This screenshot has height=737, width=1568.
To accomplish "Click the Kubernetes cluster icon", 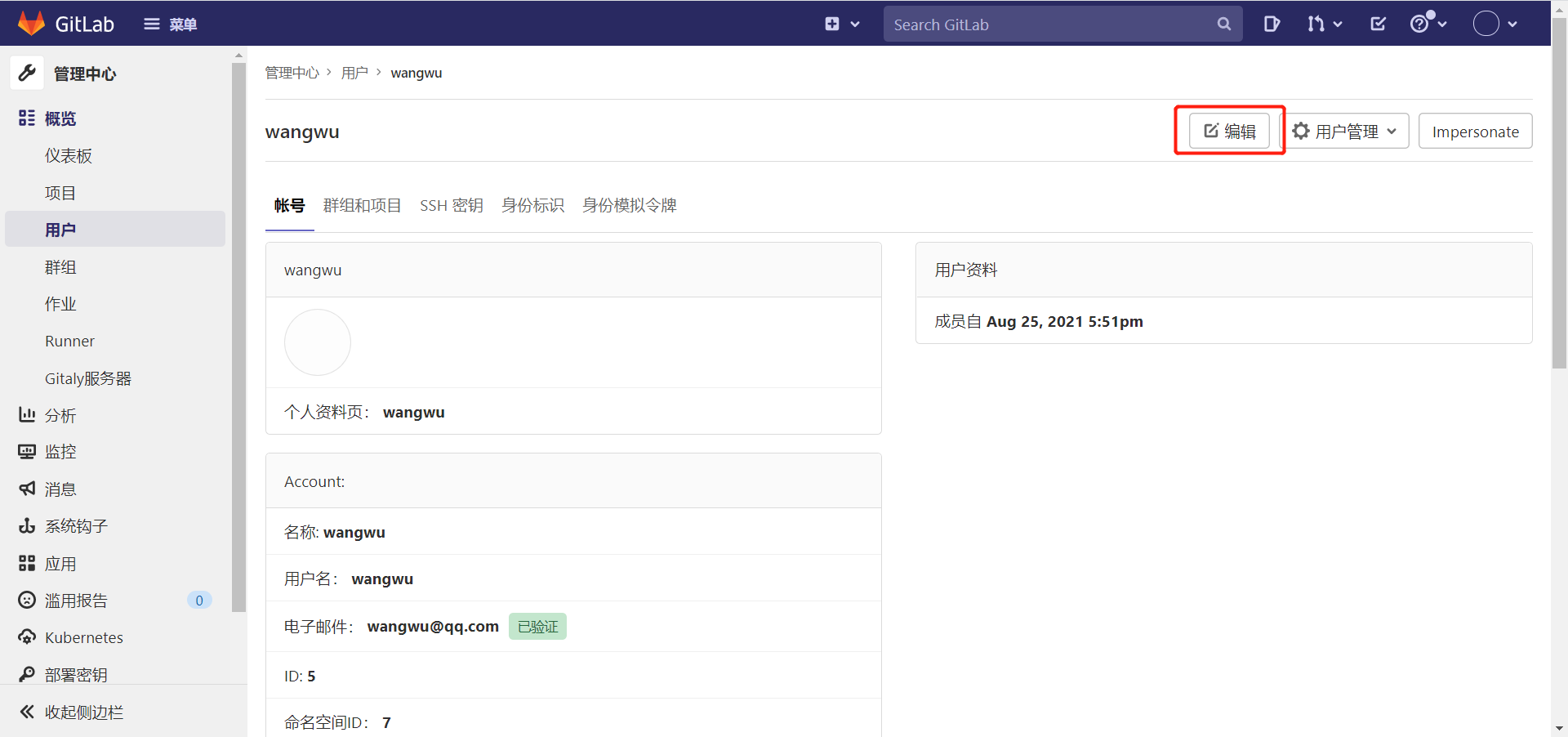I will 27,637.
